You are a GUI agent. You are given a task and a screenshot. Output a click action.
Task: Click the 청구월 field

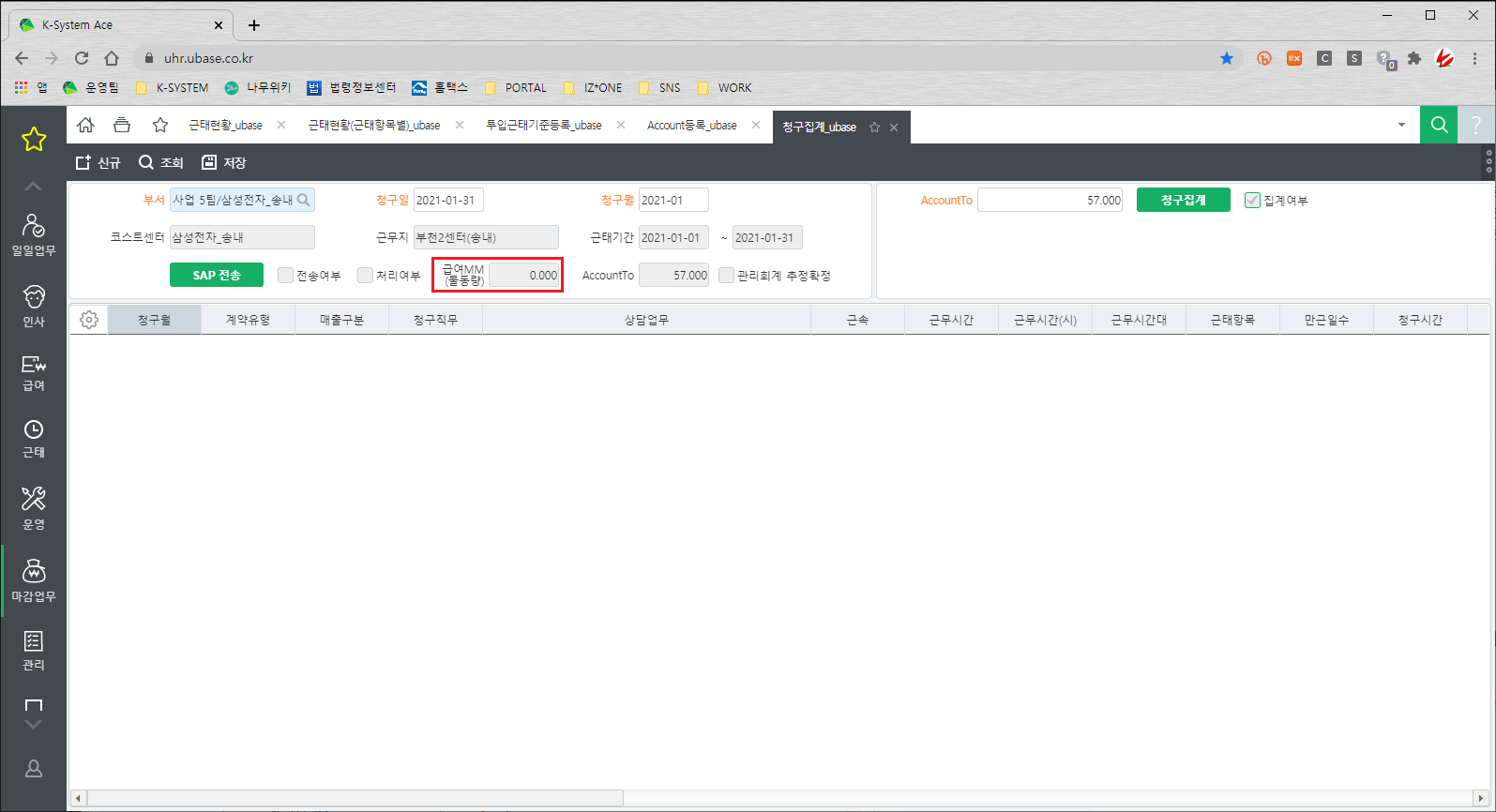point(673,200)
